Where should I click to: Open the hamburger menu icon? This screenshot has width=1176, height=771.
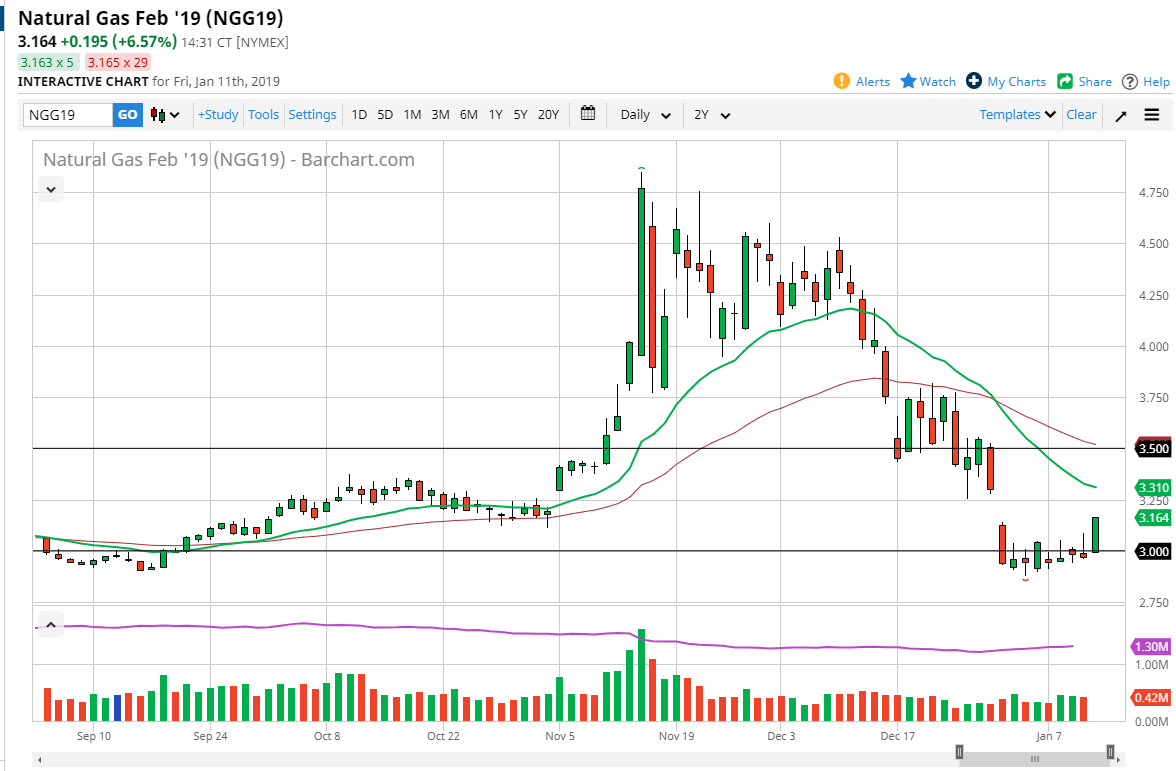tap(1152, 115)
